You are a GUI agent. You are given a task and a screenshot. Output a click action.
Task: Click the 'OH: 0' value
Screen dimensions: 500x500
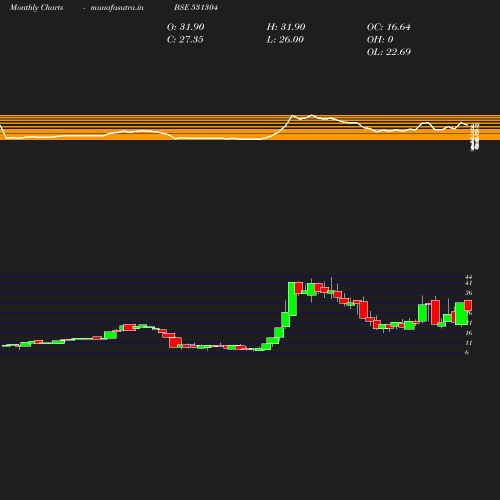(380, 39)
